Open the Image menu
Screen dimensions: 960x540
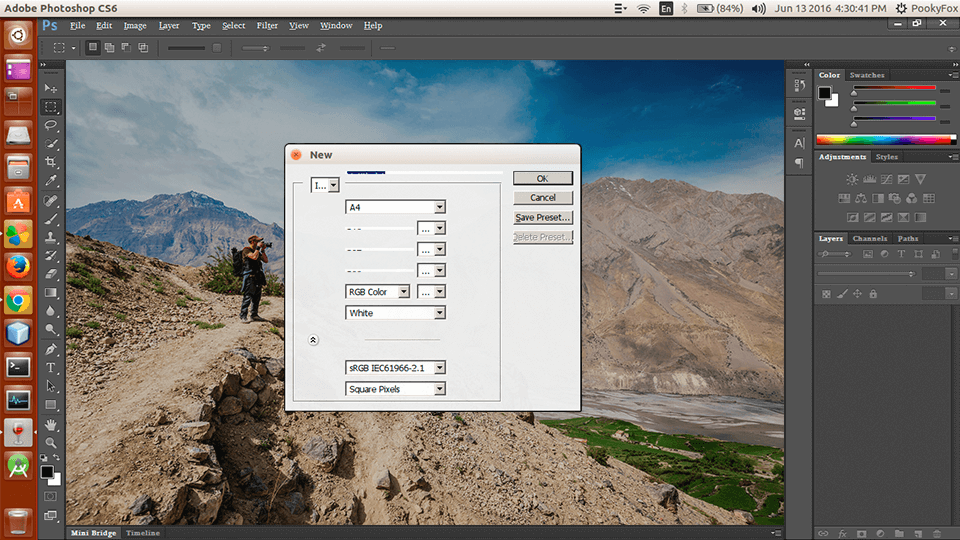[x=135, y=26]
